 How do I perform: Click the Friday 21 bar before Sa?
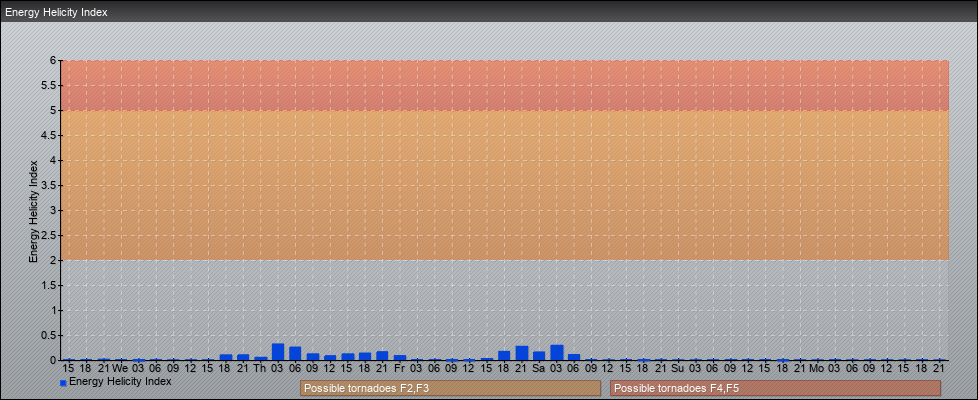521,353
